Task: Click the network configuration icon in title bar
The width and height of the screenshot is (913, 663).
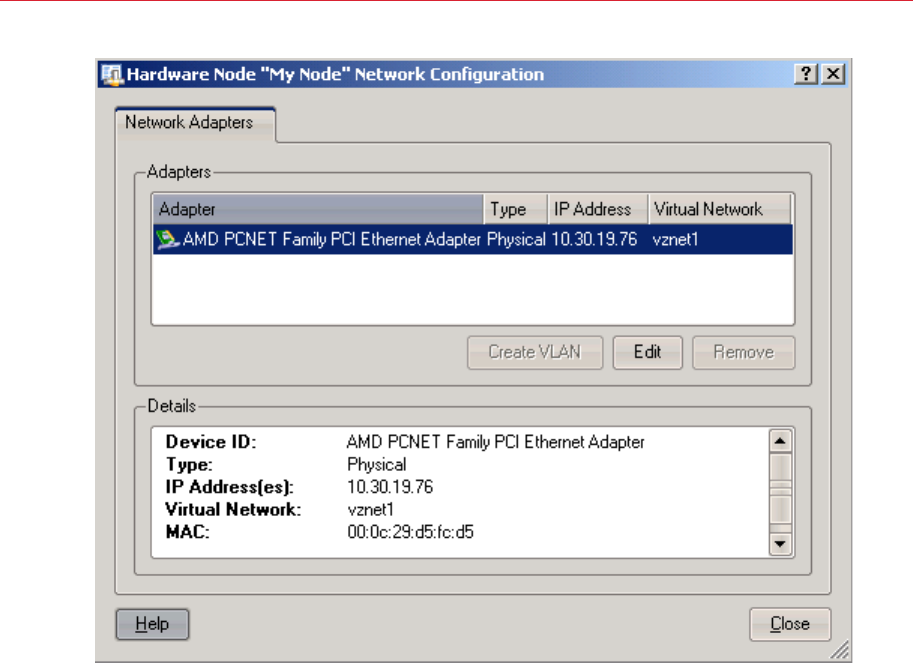Action: [112, 75]
